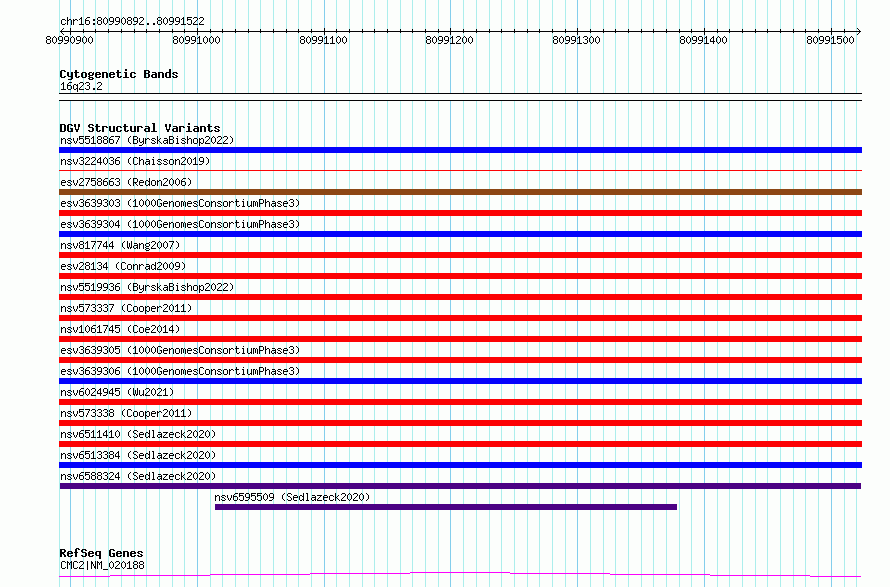The width and height of the screenshot is (890, 587).
Task: Click the nsv6513384 (Sedlazeck2020) label
Action: coord(138,455)
